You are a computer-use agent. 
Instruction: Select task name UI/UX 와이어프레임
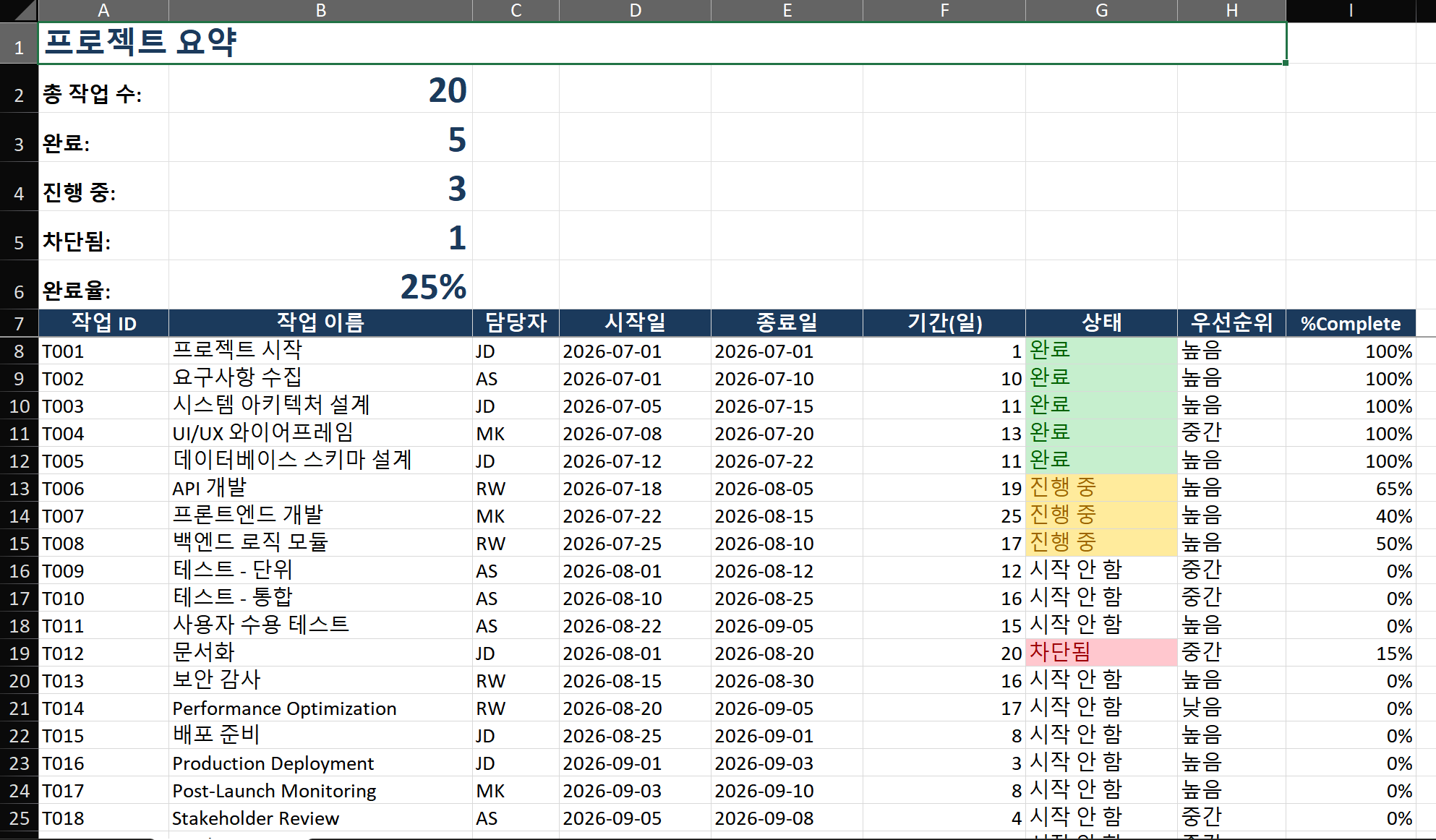click(320, 433)
